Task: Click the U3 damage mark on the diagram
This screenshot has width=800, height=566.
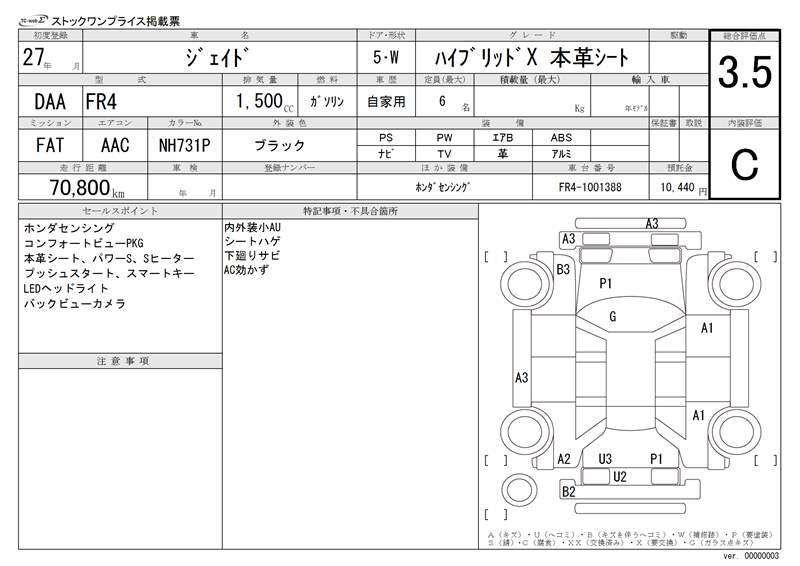Action: (x=605, y=459)
